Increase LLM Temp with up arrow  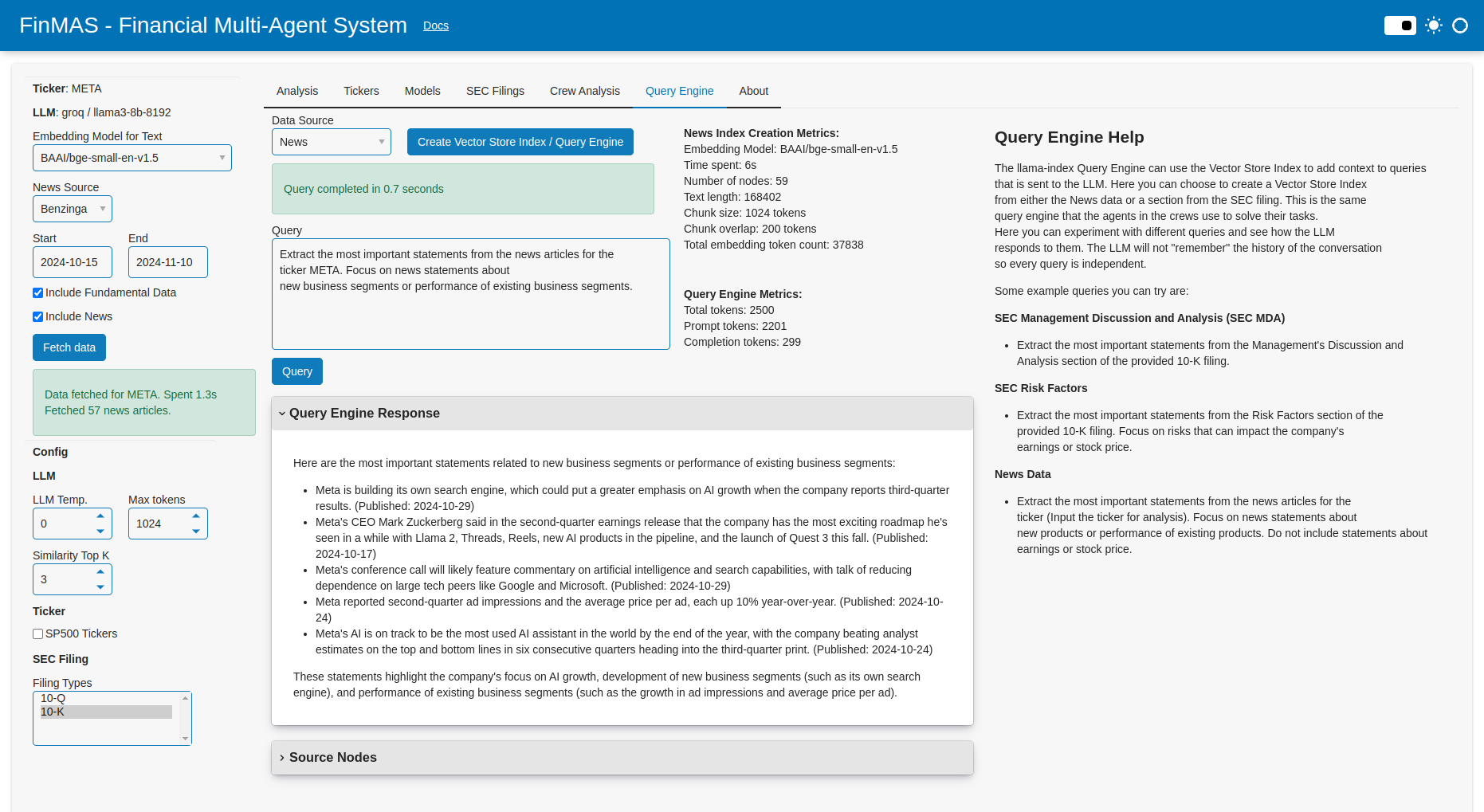click(100, 516)
